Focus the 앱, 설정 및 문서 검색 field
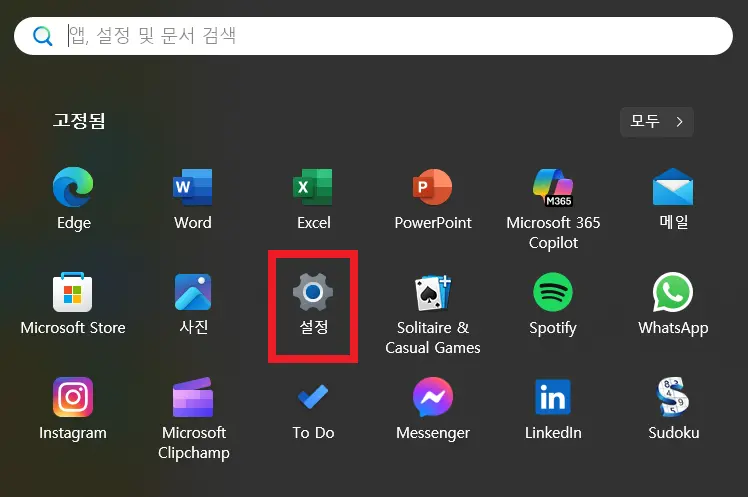The width and height of the screenshot is (748, 497). (373, 36)
